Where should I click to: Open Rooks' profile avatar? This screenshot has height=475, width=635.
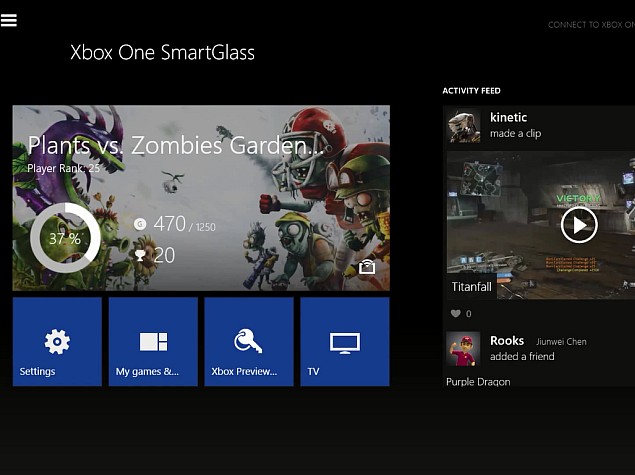tap(464, 349)
